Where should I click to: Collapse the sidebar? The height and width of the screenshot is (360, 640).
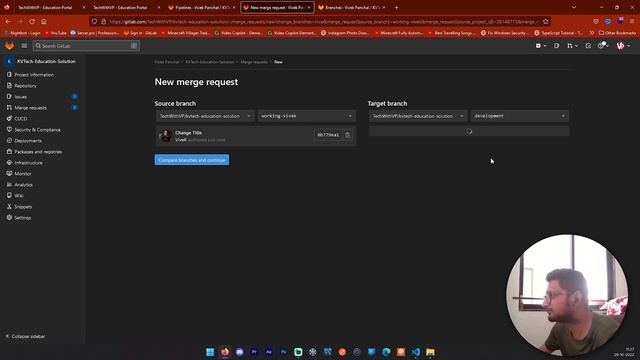click(x=25, y=336)
